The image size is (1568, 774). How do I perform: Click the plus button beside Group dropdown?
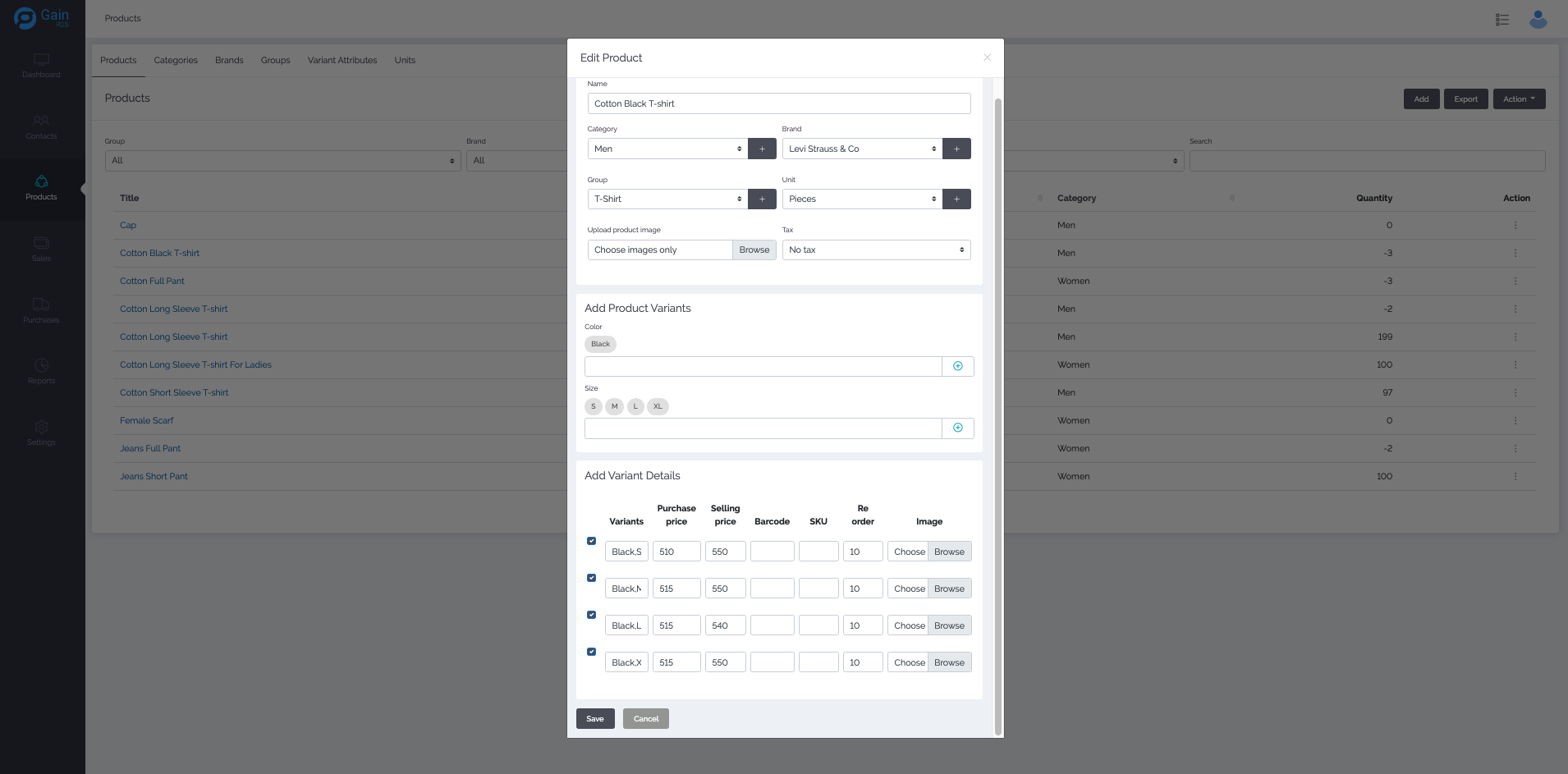coord(762,199)
